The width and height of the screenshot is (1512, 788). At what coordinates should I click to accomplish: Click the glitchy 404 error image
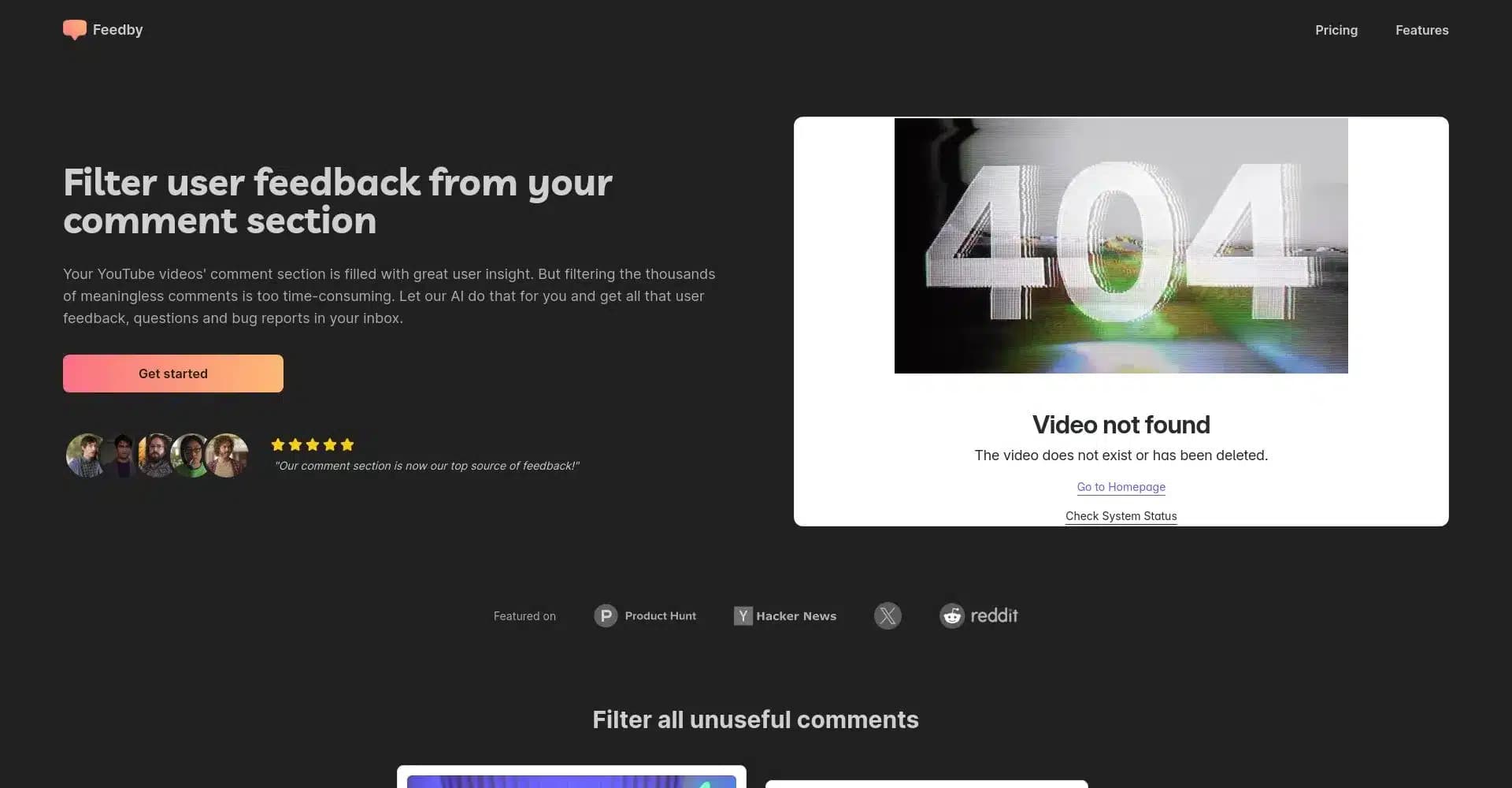(x=1121, y=245)
